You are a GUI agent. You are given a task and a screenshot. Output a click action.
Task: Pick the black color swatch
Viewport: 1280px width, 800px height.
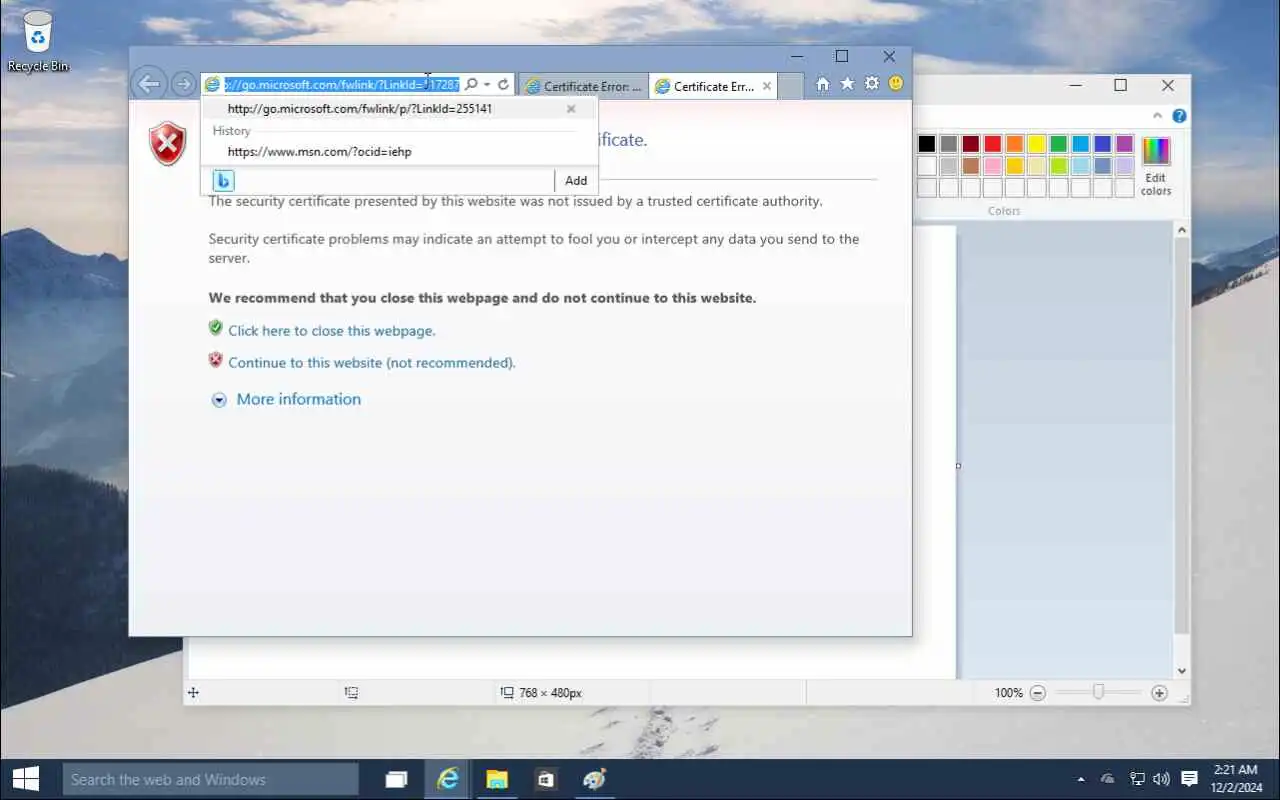[x=927, y=144]
